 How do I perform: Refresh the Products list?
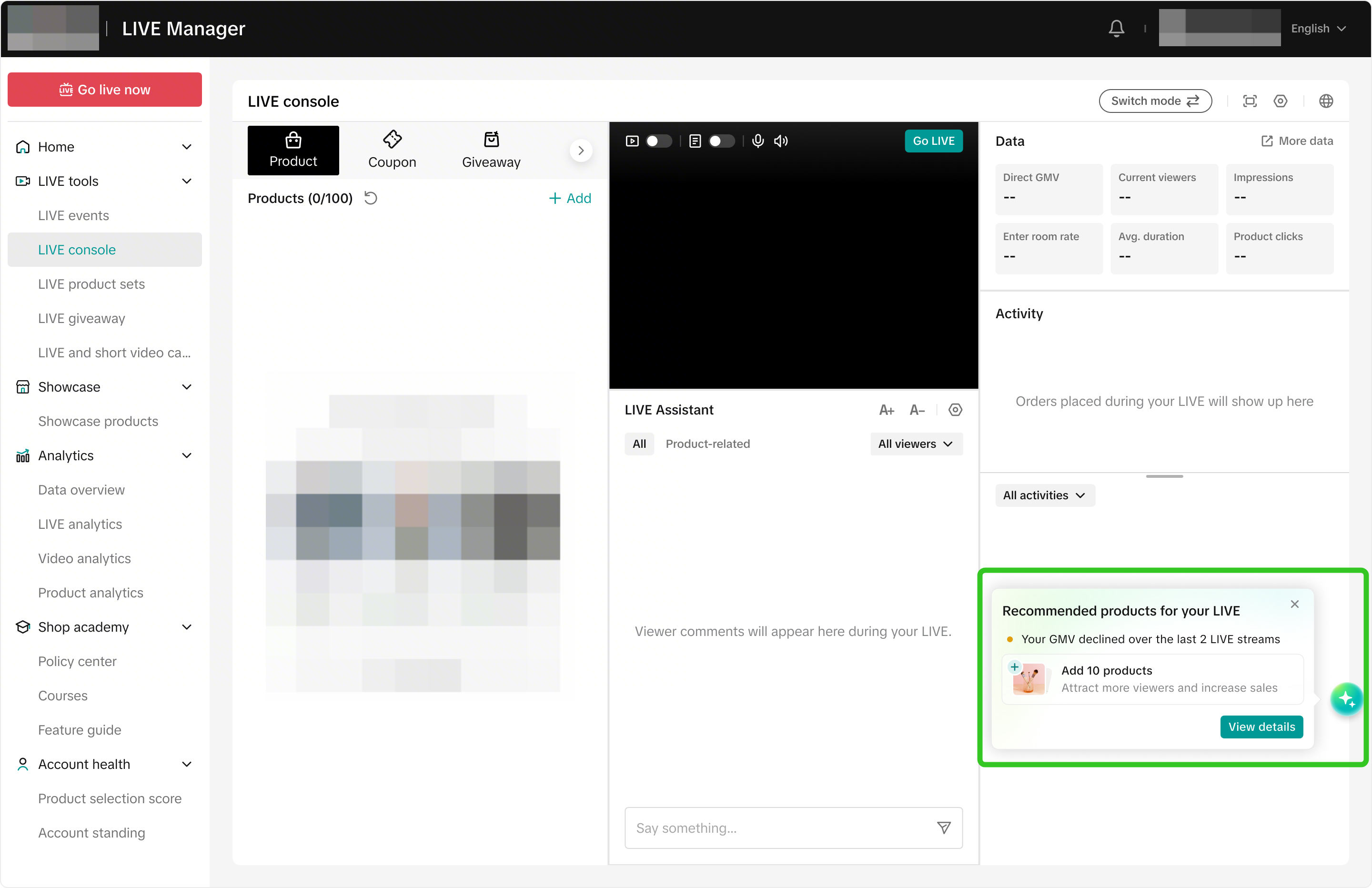pyautogui.click(x=371, y=198)
